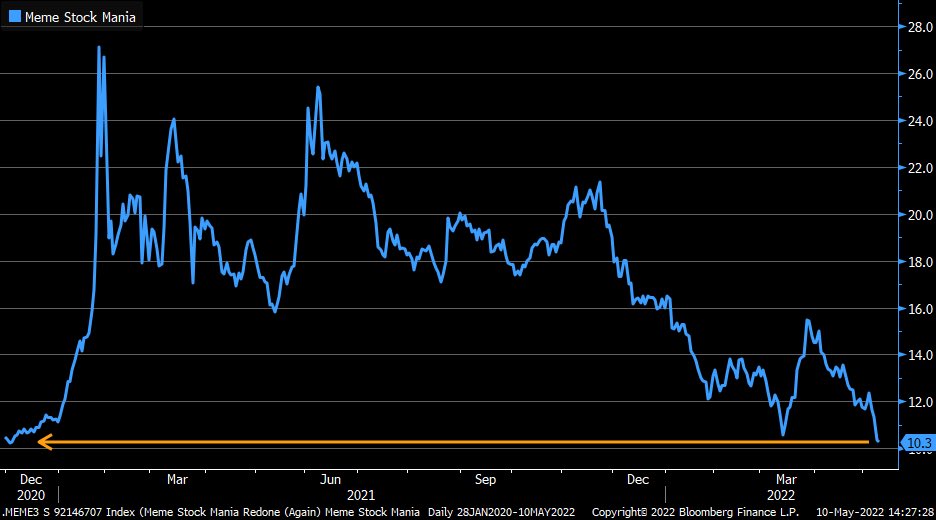Click the 'Mar' label above 2022
Viewport: 936px width, 520px height.
[x=786, y=479]
